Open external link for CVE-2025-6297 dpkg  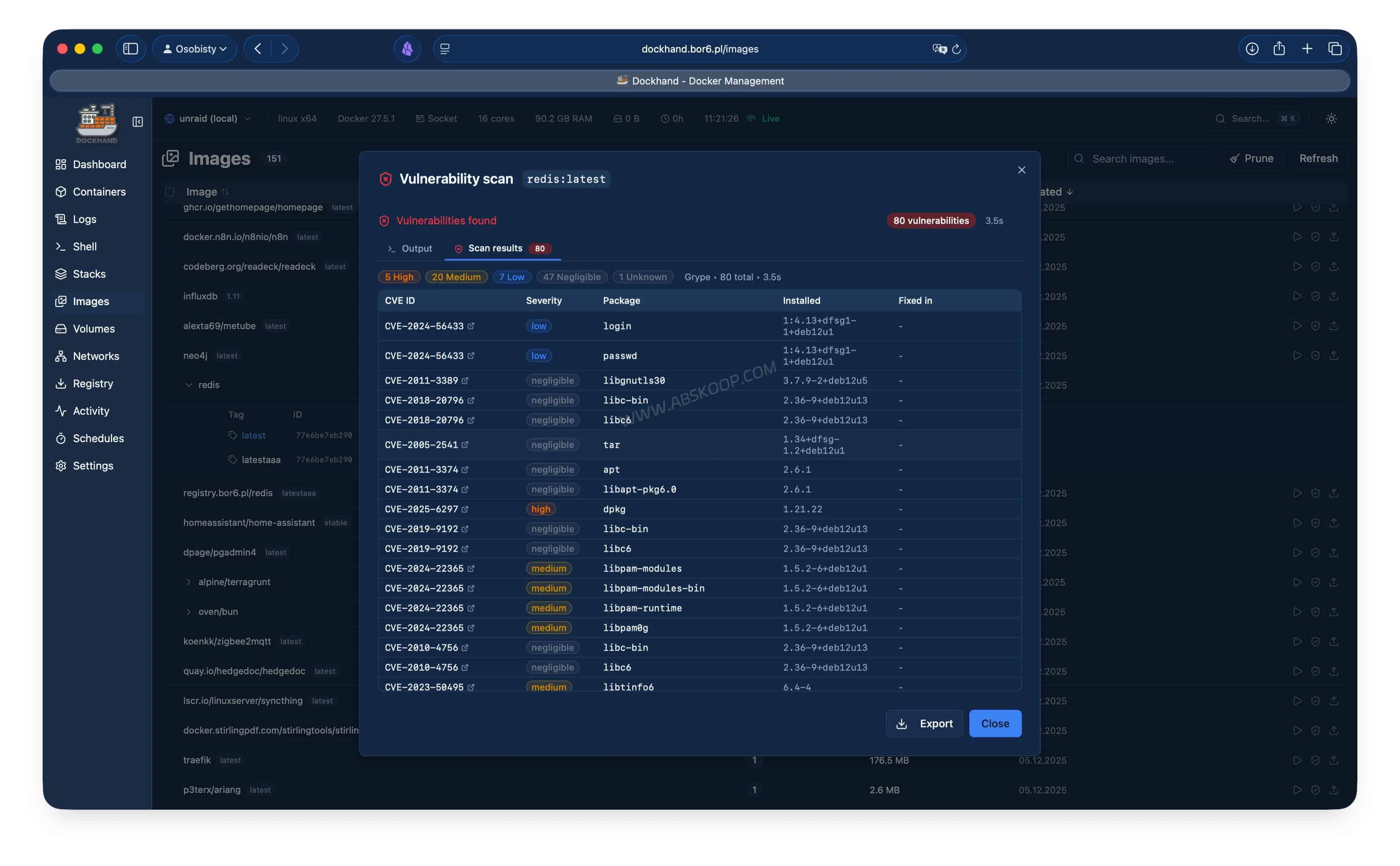465,510
